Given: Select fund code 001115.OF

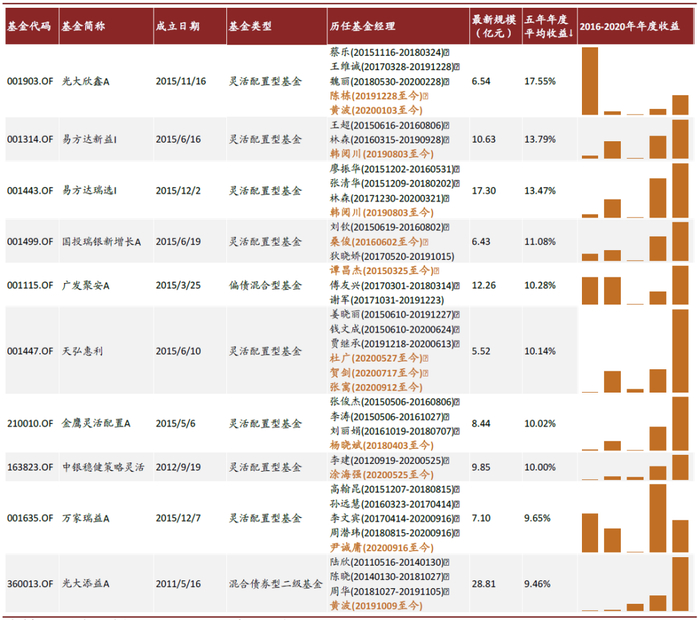Looking at the screenshot, I should 30,285.
